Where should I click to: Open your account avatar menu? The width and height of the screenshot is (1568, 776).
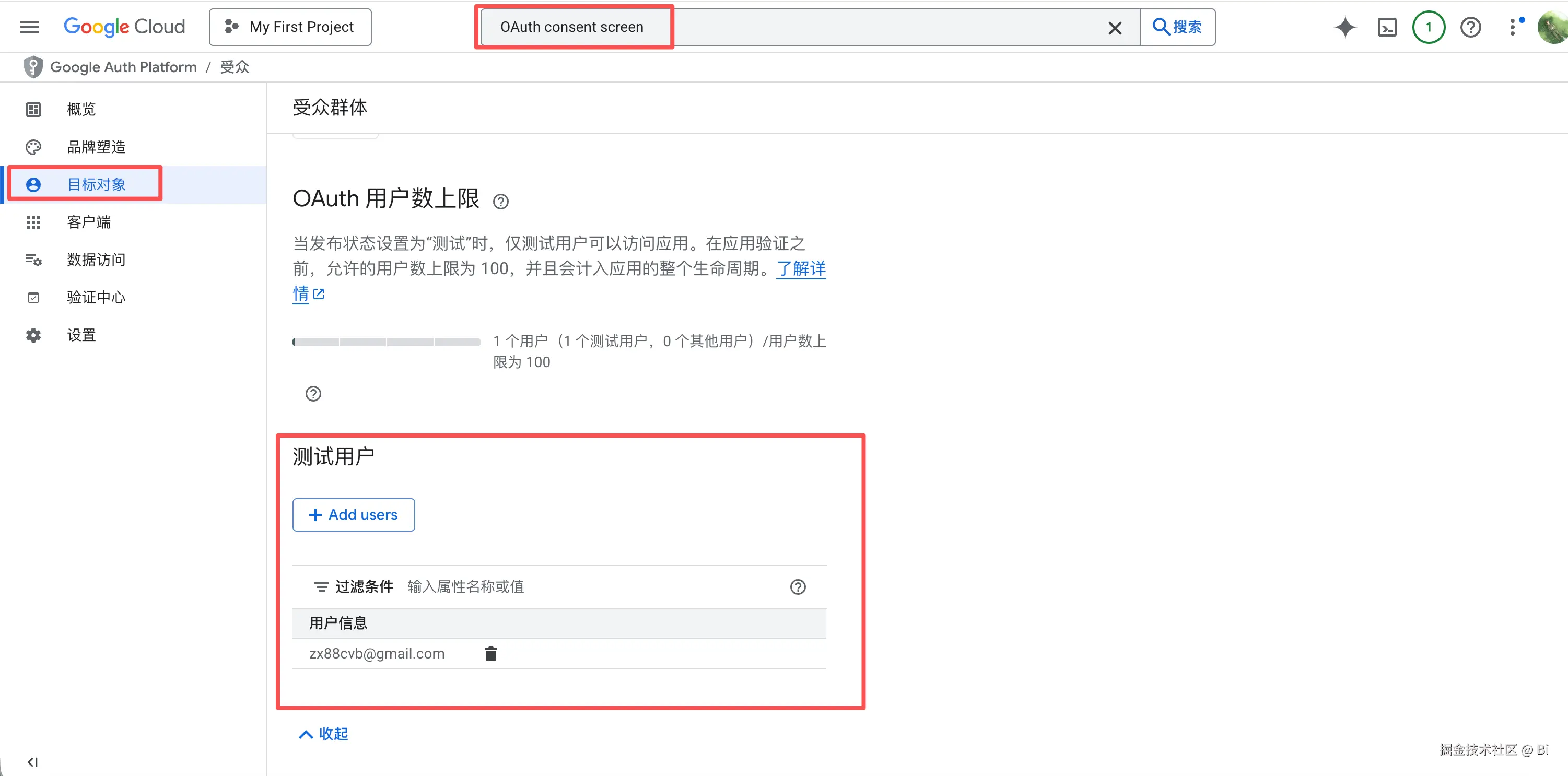pos(1551,27)
